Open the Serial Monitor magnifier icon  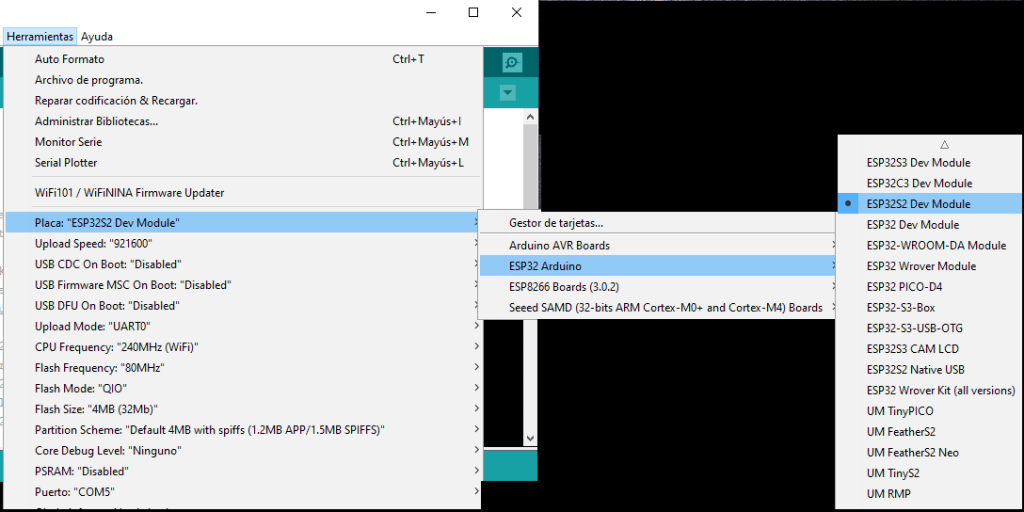[512, 63]
